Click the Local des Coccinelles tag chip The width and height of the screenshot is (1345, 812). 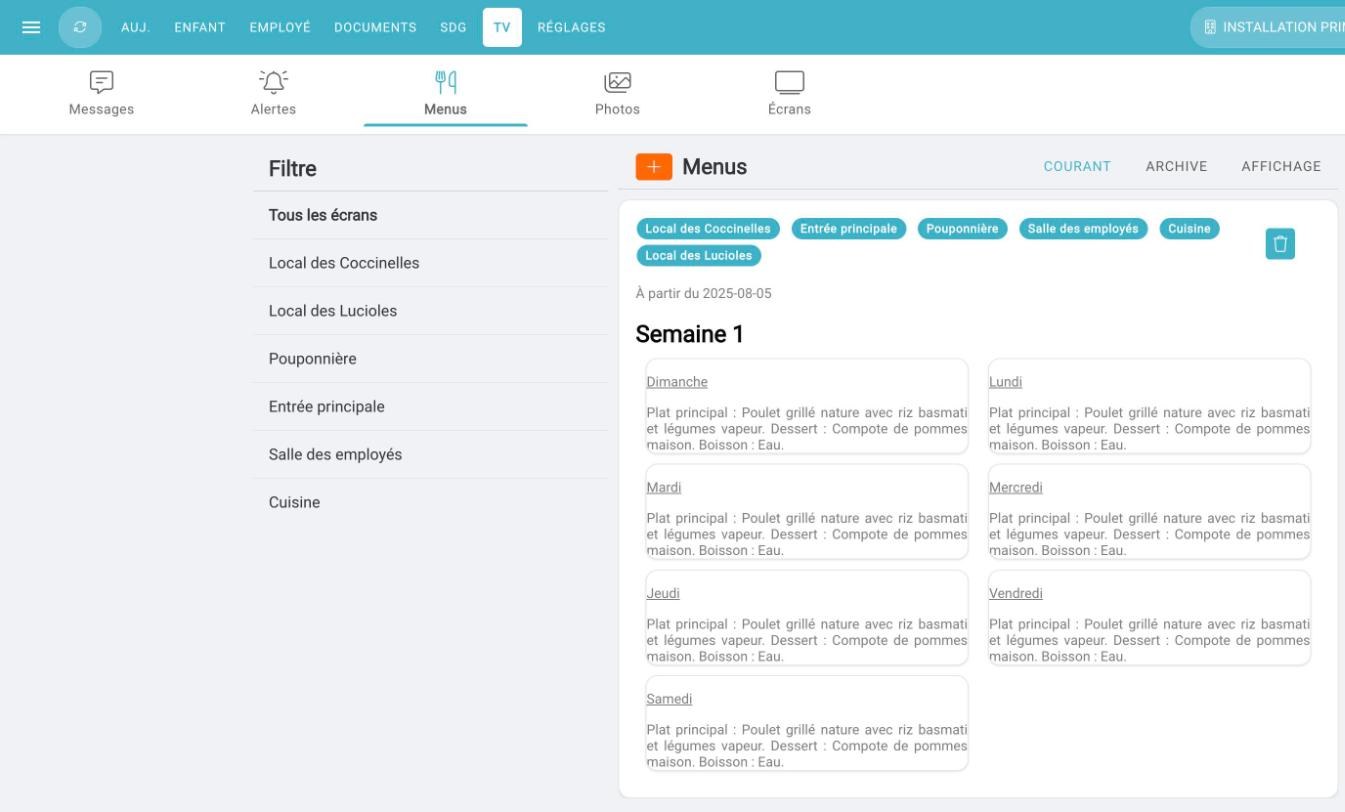coord(708,229)
